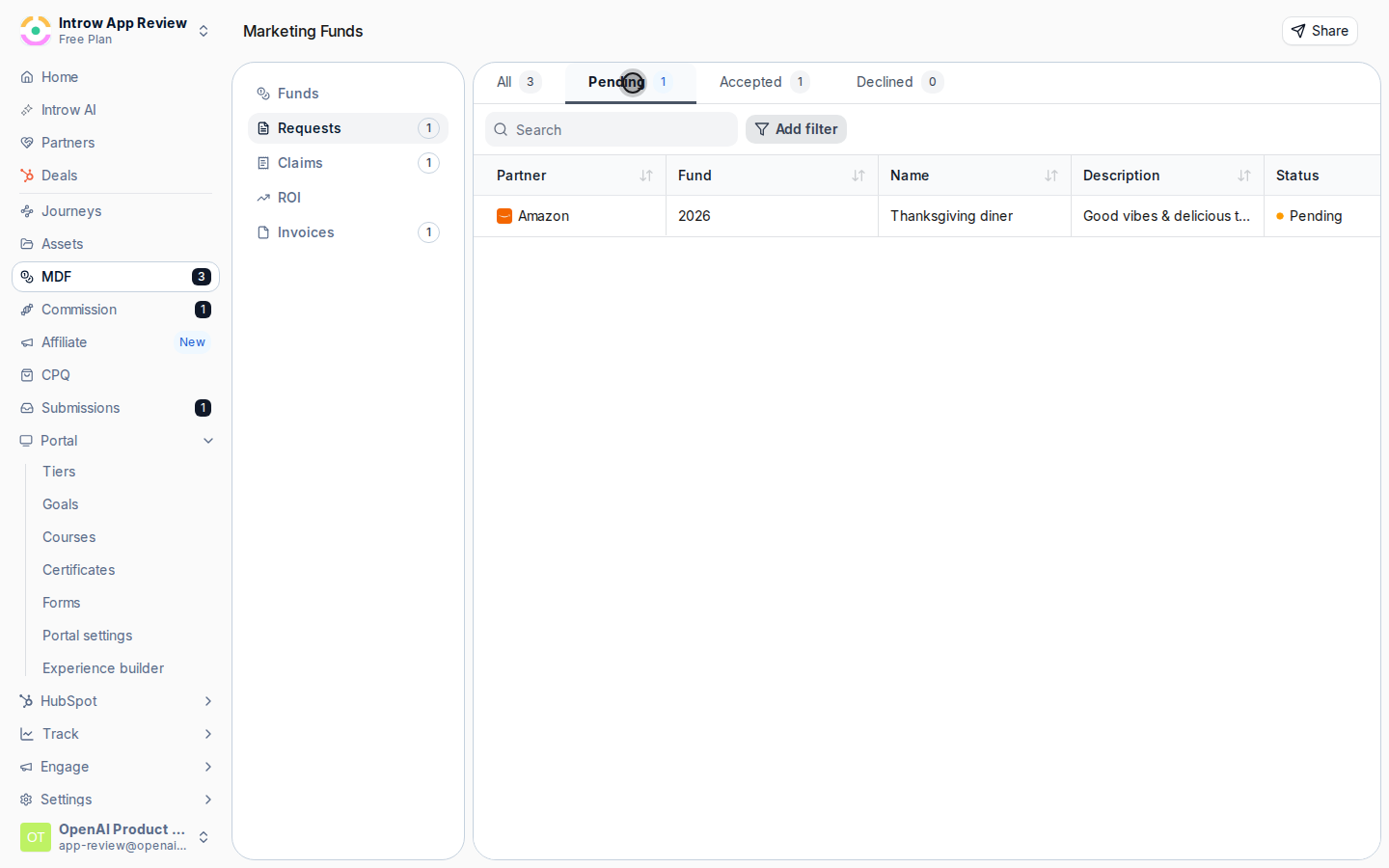Open Certificates under Portal

coord(79,570)
